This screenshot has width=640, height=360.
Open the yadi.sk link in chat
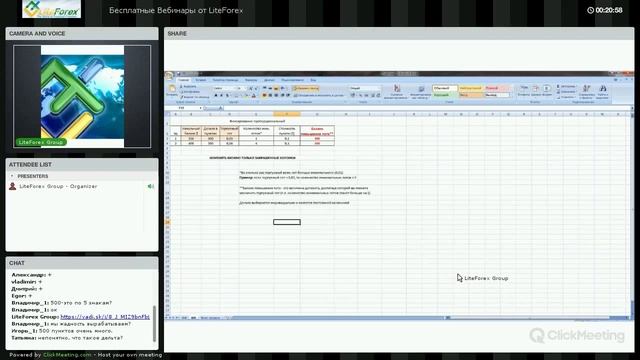coord(105,317)
